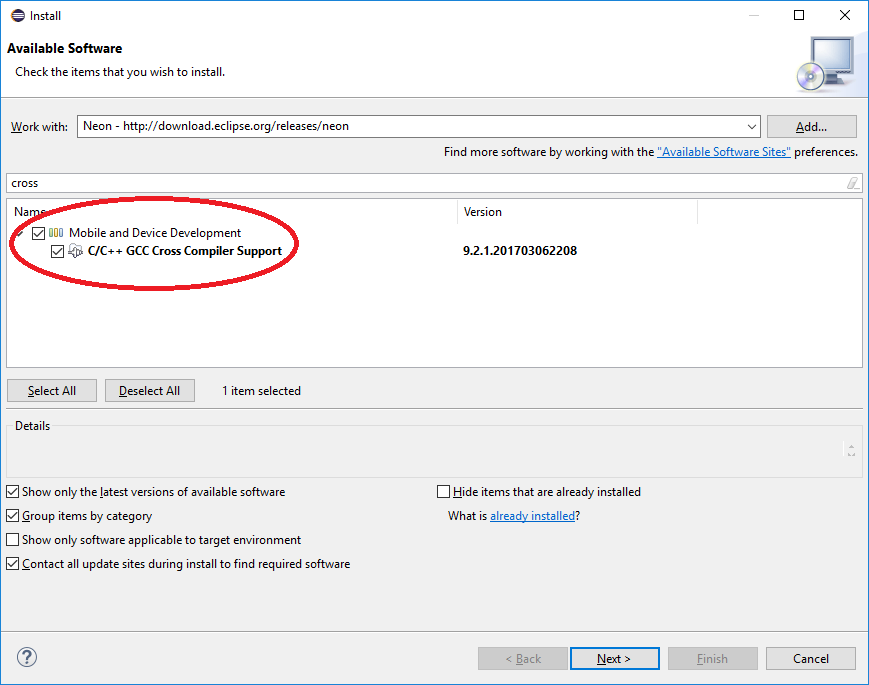Open the already installed link
This screenshot has width=869, height=685.
pyautogui.click(x=533, y=516)
